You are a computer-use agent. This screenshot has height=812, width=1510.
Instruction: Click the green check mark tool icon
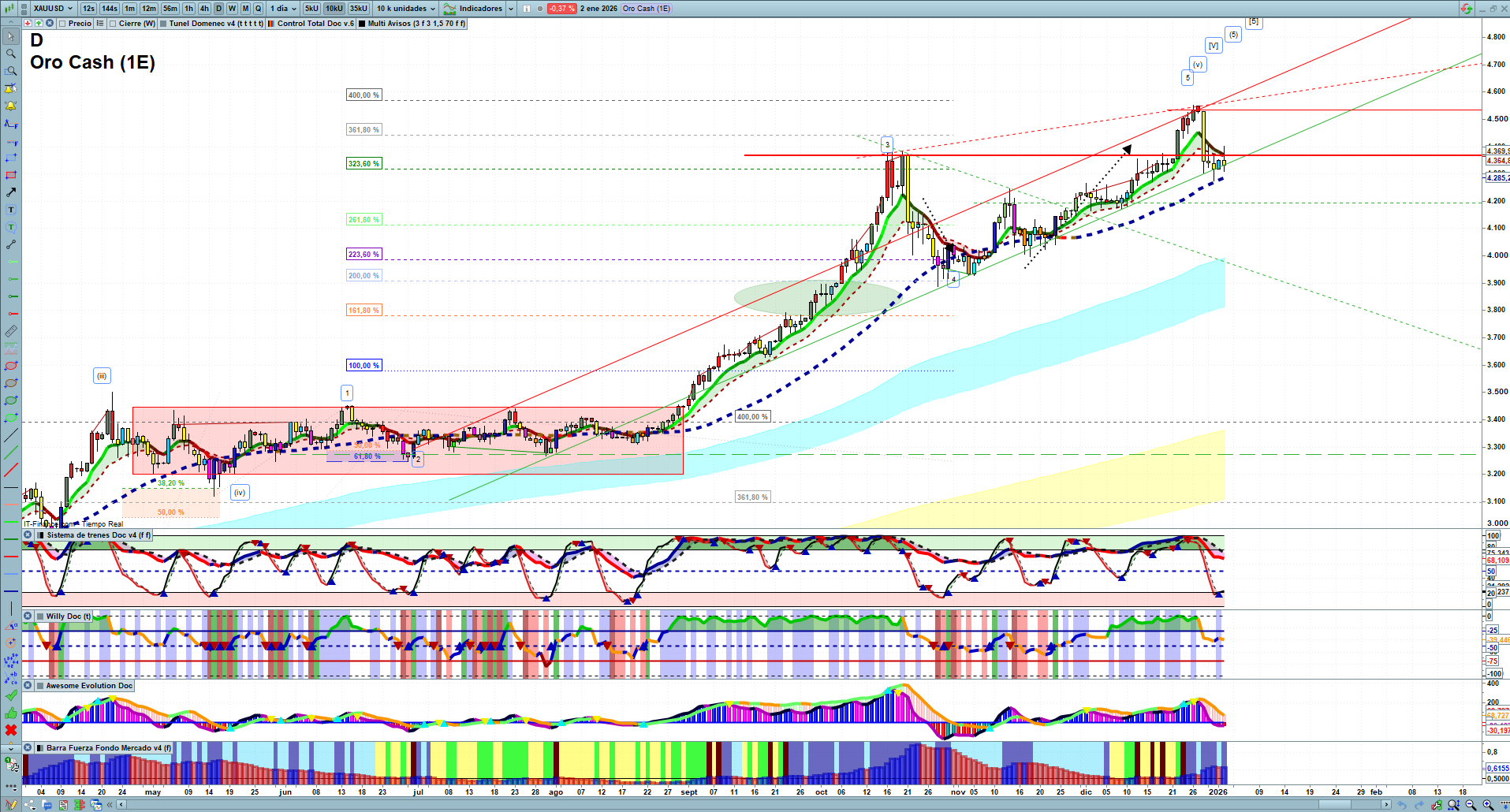pyautogui.click(x=11, y=695)
